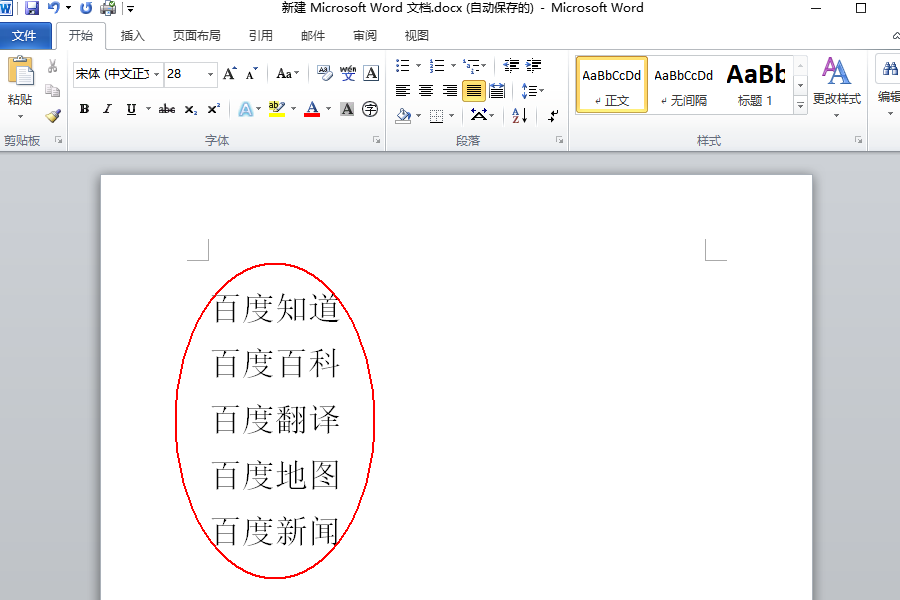Switch to the 页面布局 (Page Layout) tab
This screenshot has height=600, width=900.
[197, 36]
